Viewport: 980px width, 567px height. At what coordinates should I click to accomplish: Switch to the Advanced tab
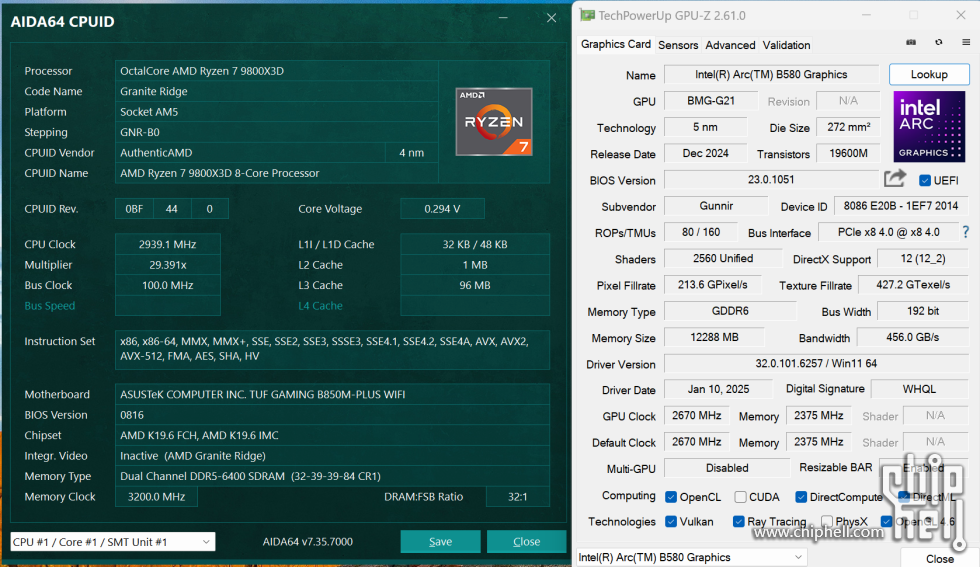pyautogui.click(x=730, y=45)
